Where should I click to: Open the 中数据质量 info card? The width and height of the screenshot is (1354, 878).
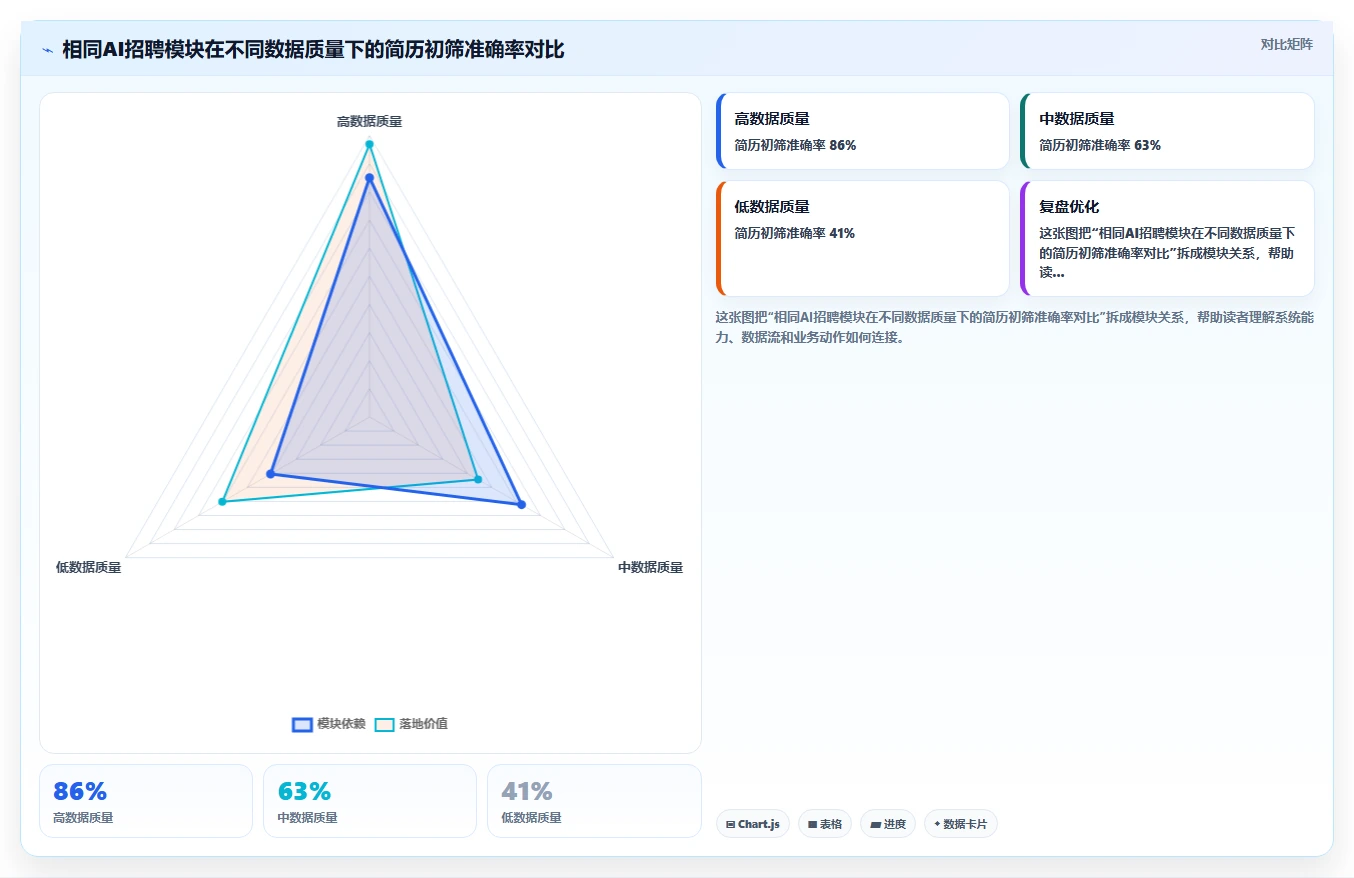tap(1167, 131)
